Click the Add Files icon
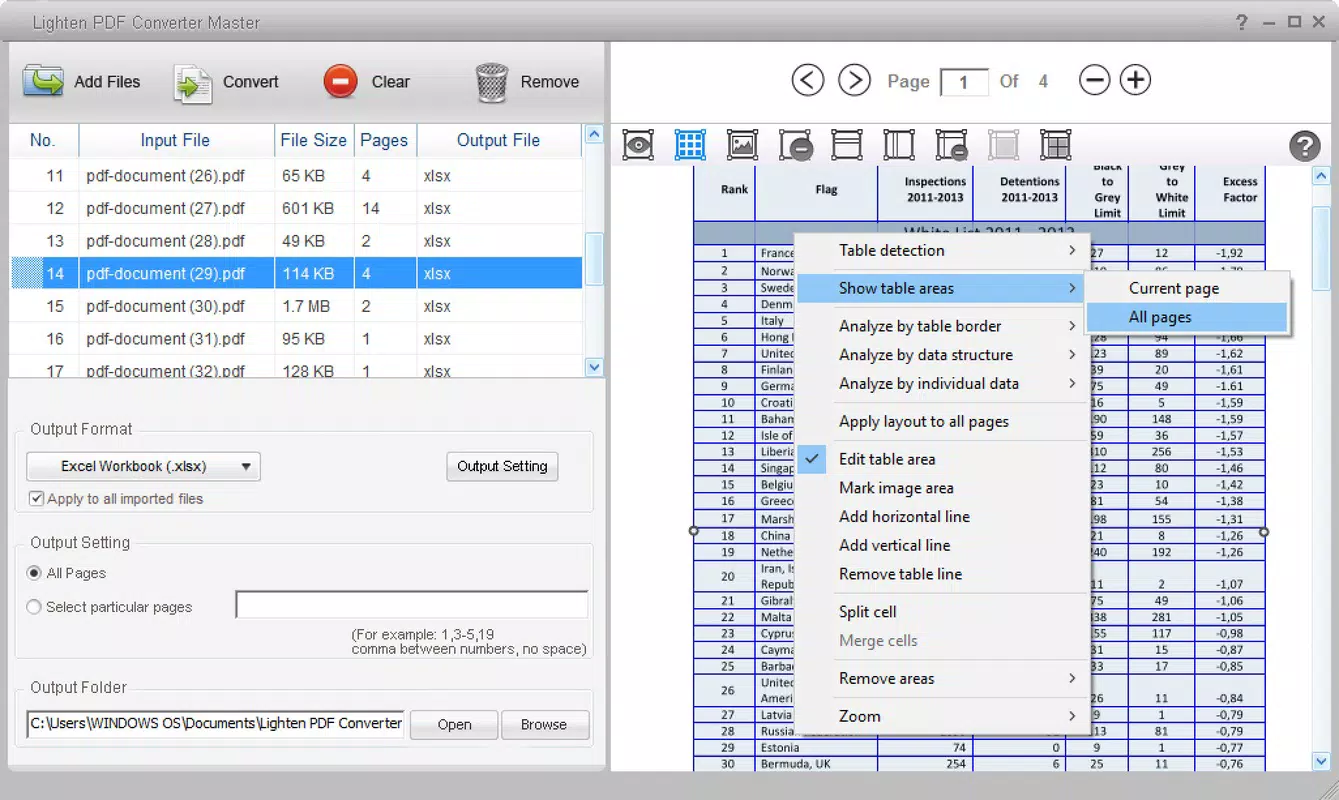This screenshot has width=1339, height=800. pos(43,82)
